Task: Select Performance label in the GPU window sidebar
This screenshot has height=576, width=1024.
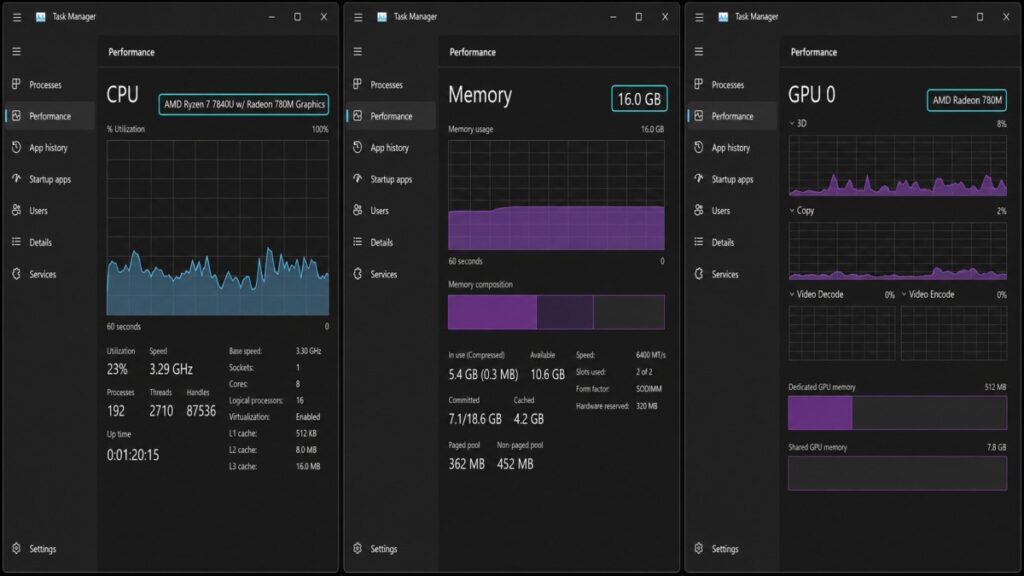Action: (732, 116)
